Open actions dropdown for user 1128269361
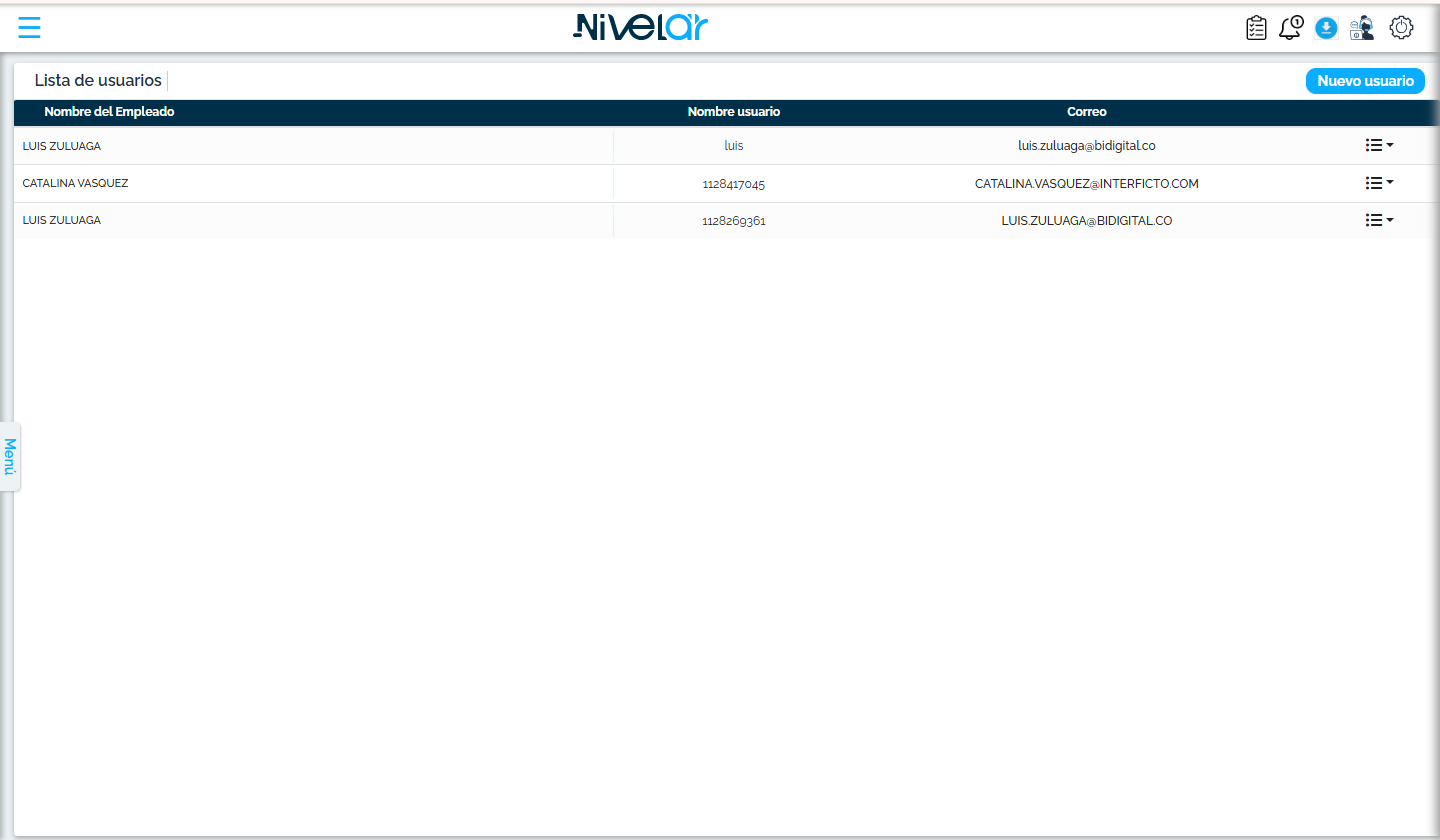 1379,220
